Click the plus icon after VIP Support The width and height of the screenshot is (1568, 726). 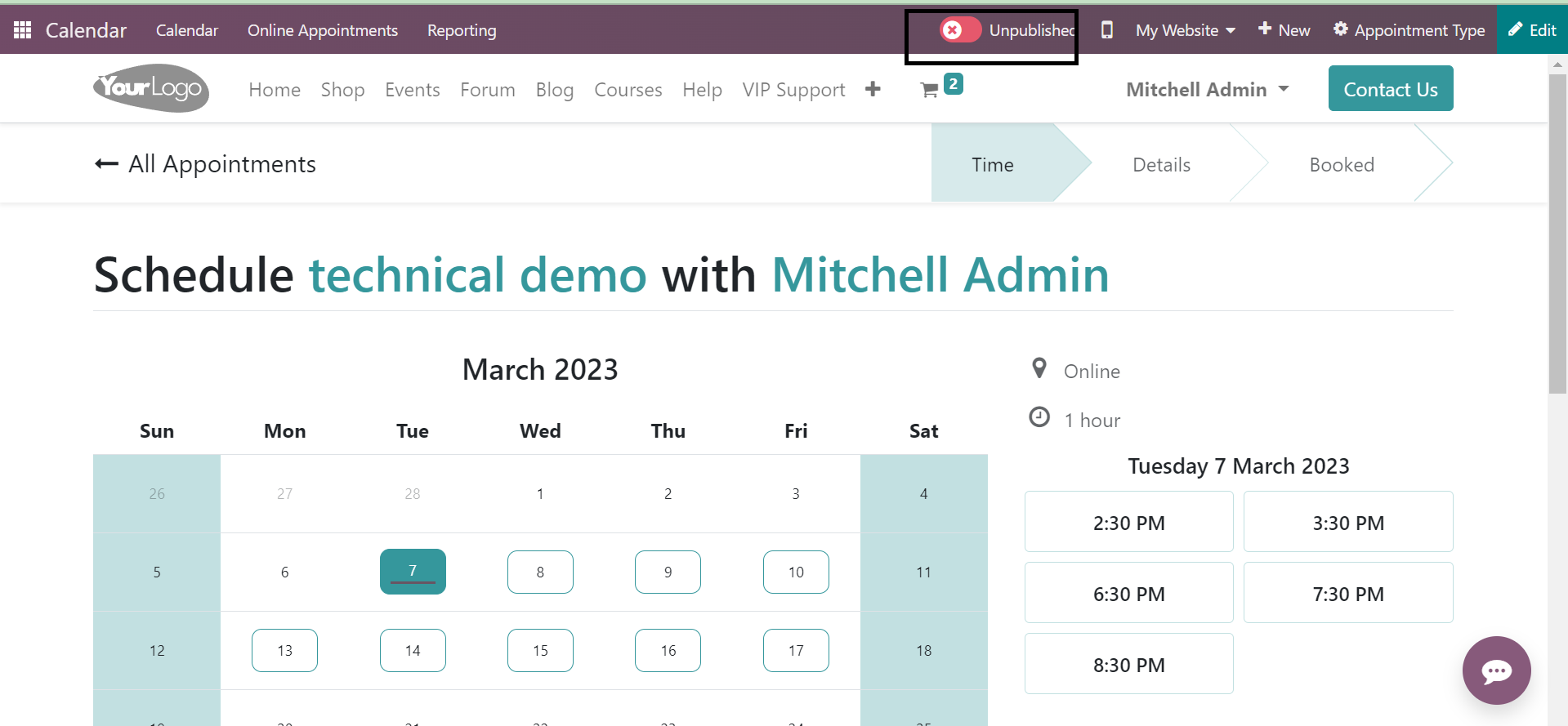point(873,89)
